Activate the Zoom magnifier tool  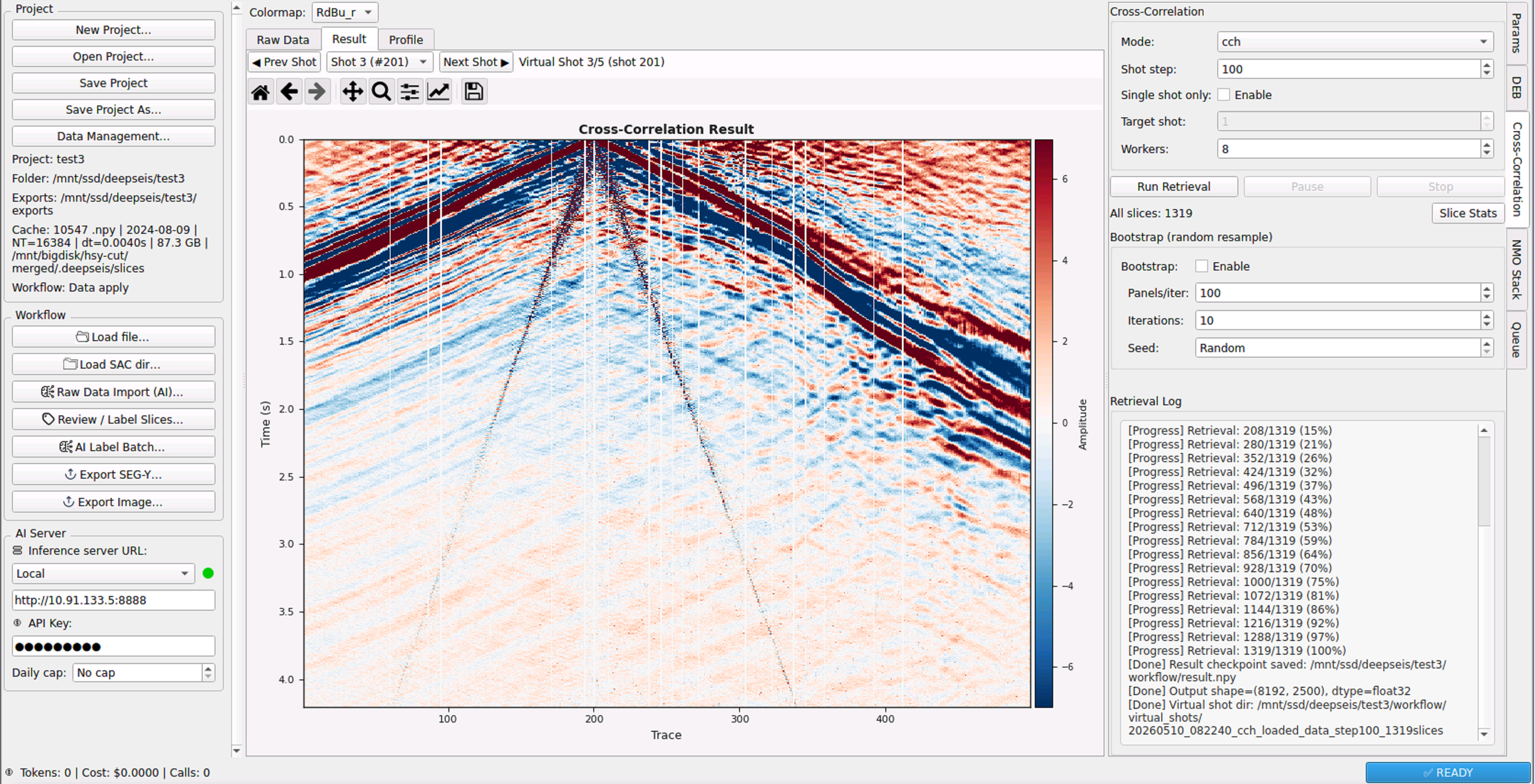(381, 92)
